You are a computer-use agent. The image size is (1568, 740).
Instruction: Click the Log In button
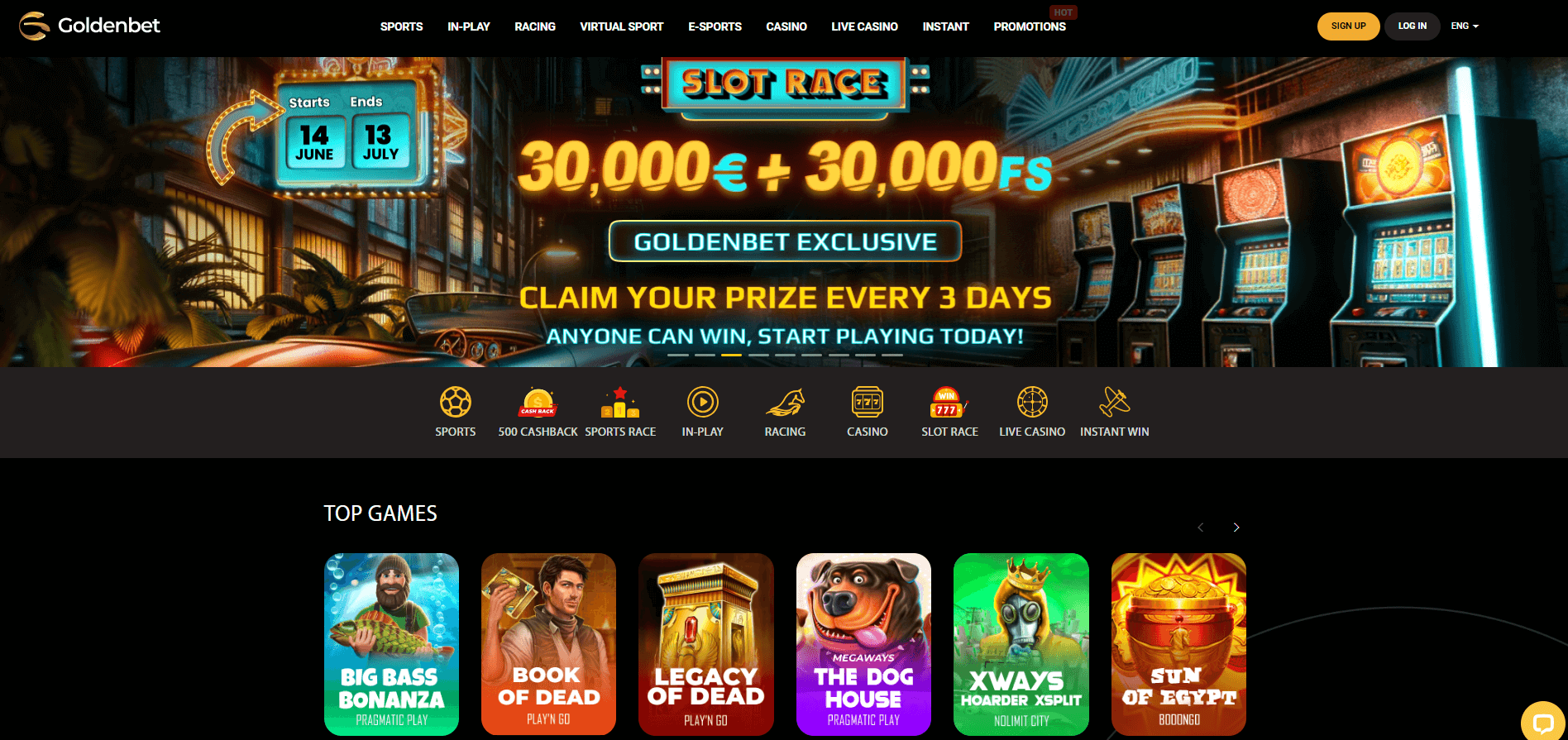point(1413,26)
